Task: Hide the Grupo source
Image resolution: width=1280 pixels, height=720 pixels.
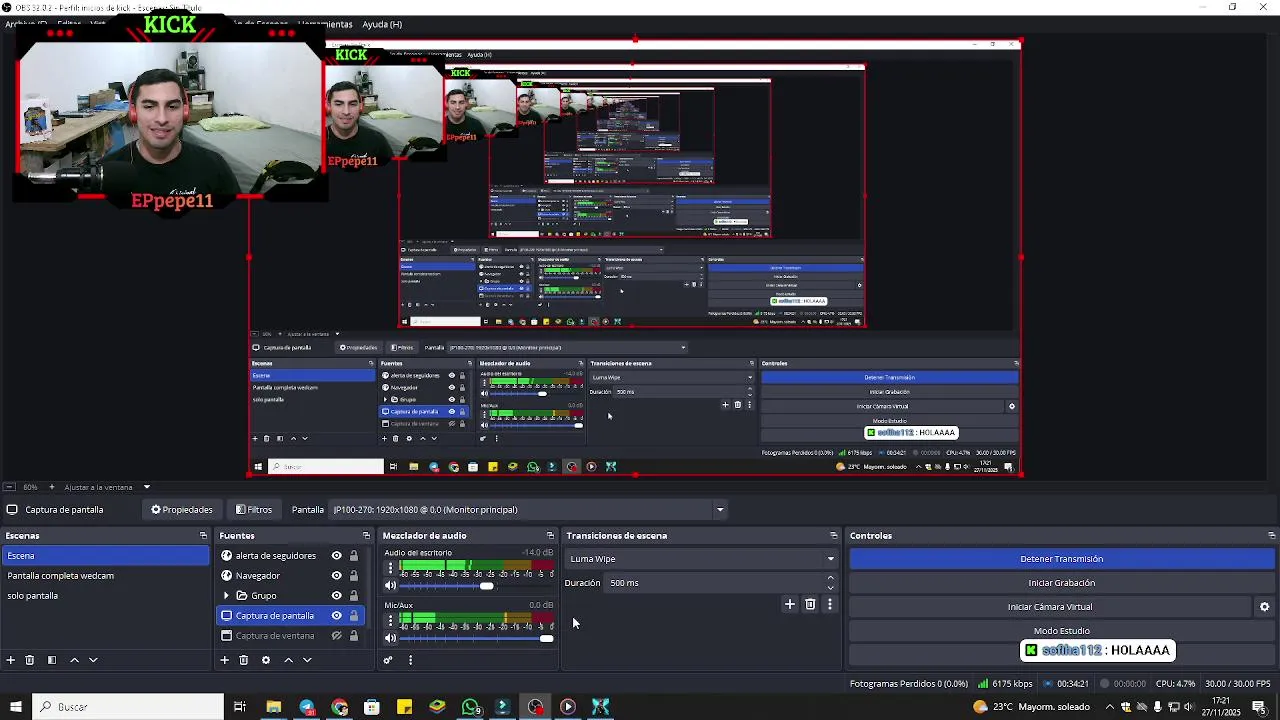Action: point(337,596)
